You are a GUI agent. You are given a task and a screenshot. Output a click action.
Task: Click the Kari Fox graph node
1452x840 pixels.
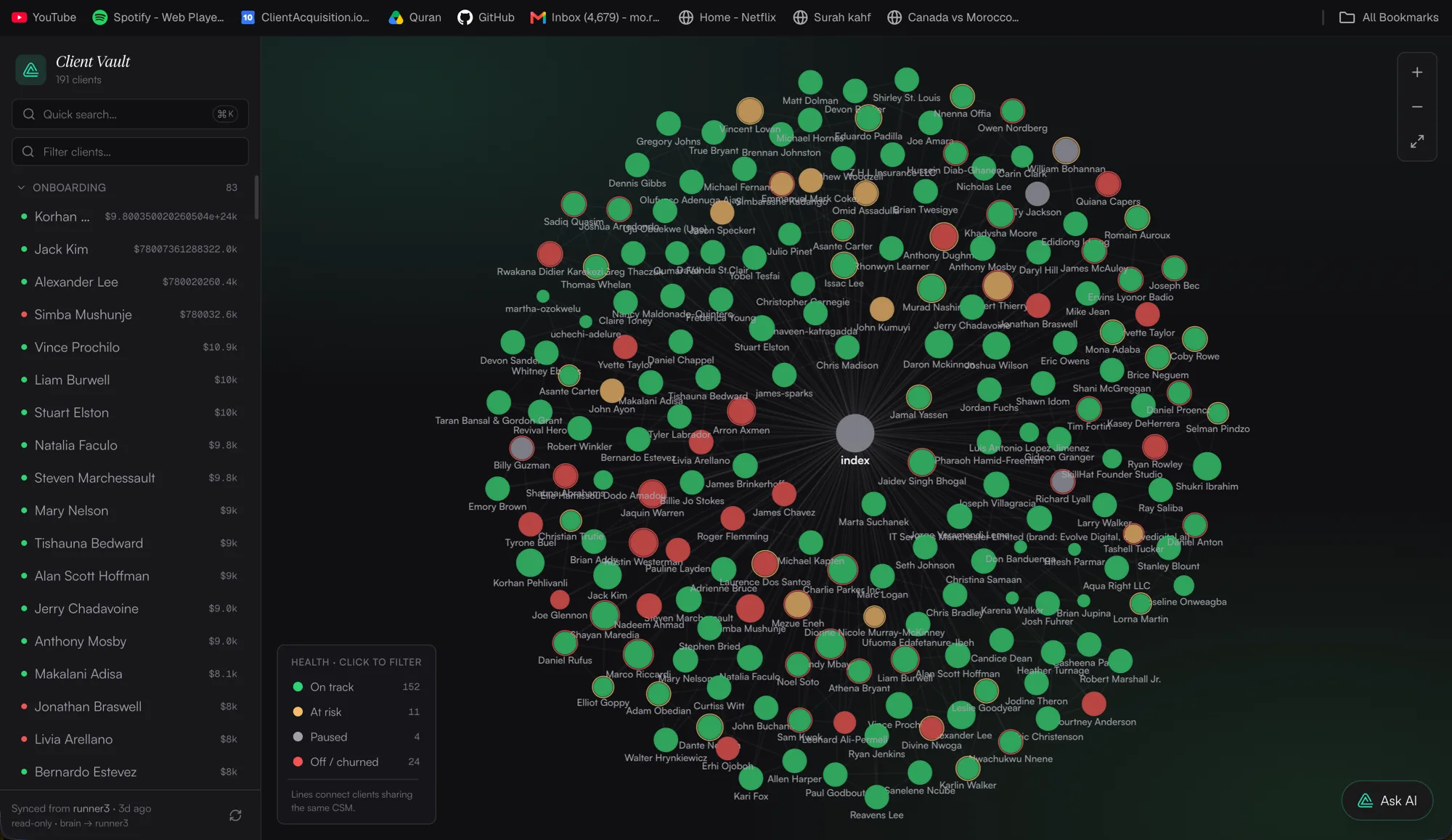751,778
